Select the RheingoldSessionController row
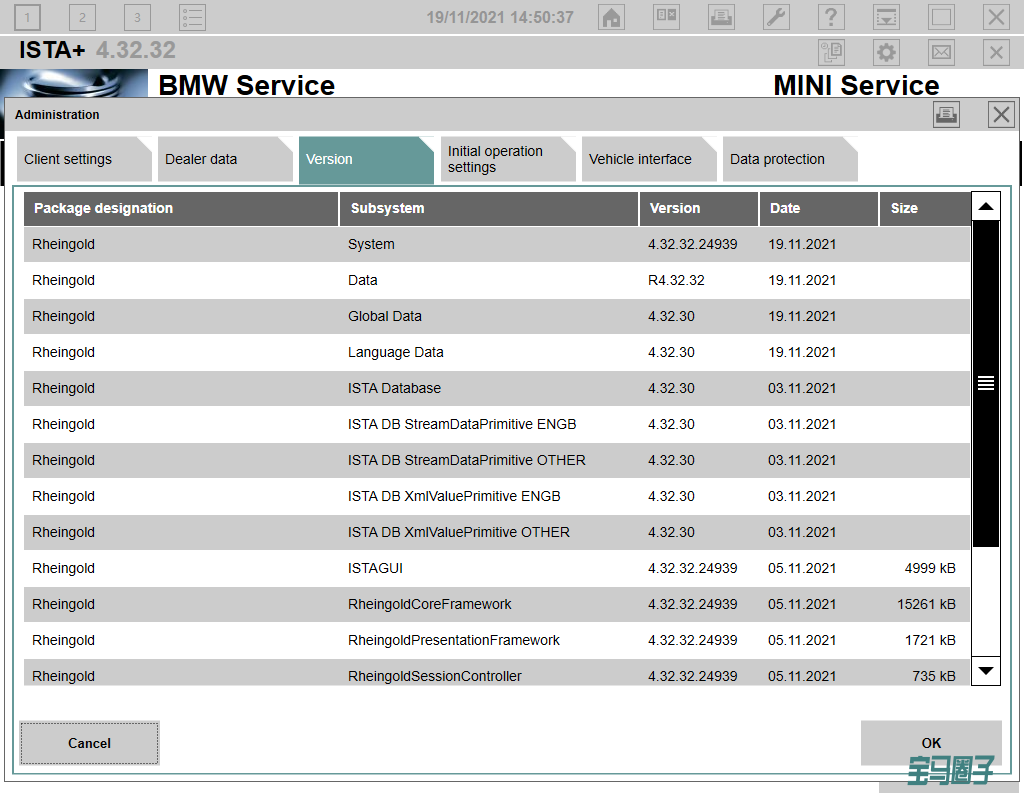Screen dimensions: 1024x800 tap(497, 673)
